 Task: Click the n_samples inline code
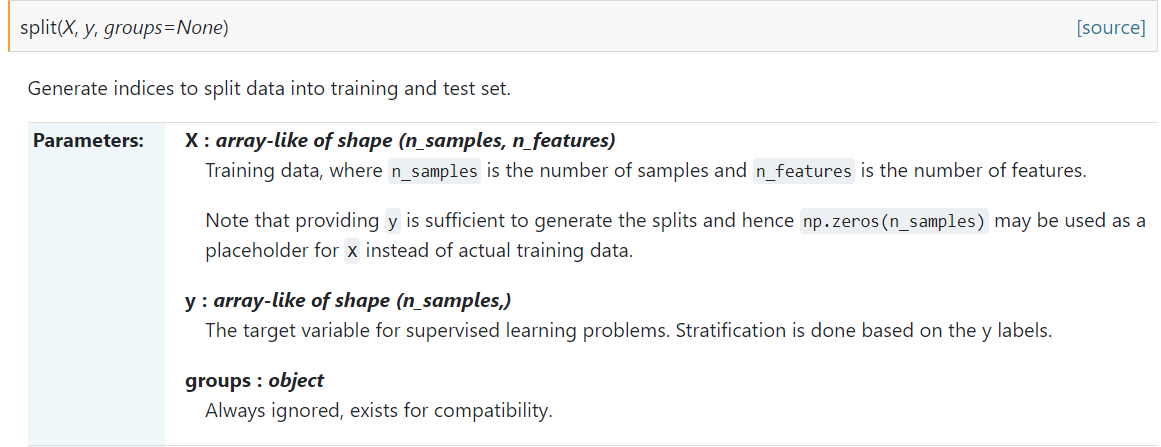tap(435, 171)
